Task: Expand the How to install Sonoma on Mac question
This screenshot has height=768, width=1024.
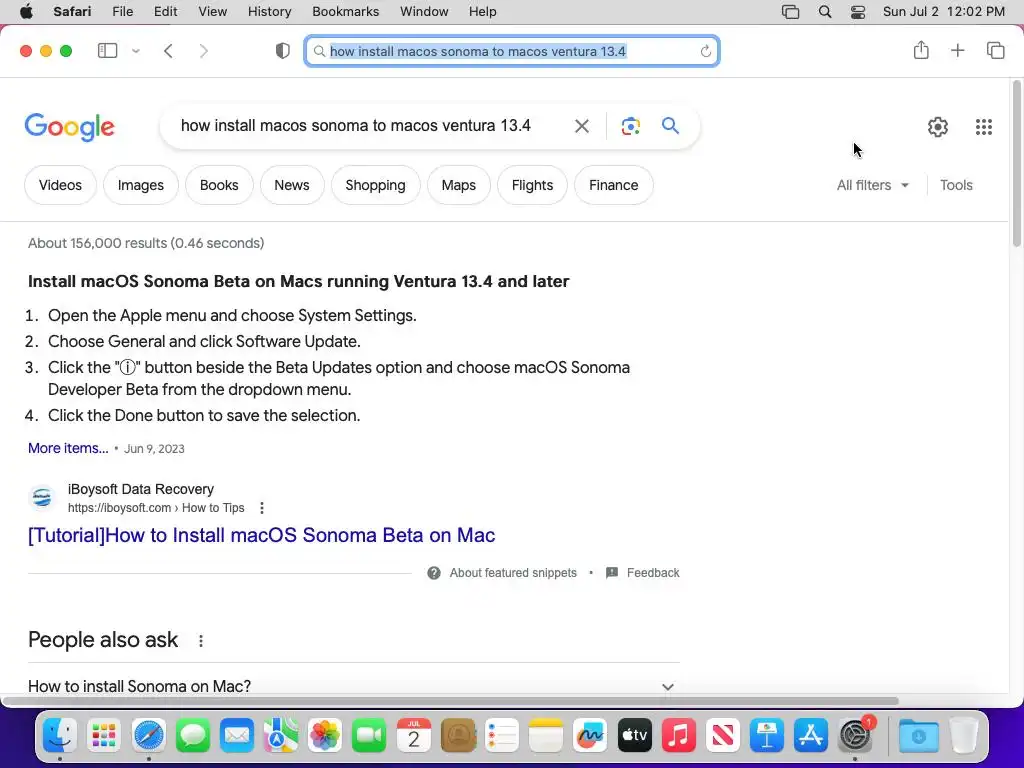Action: 353,686
